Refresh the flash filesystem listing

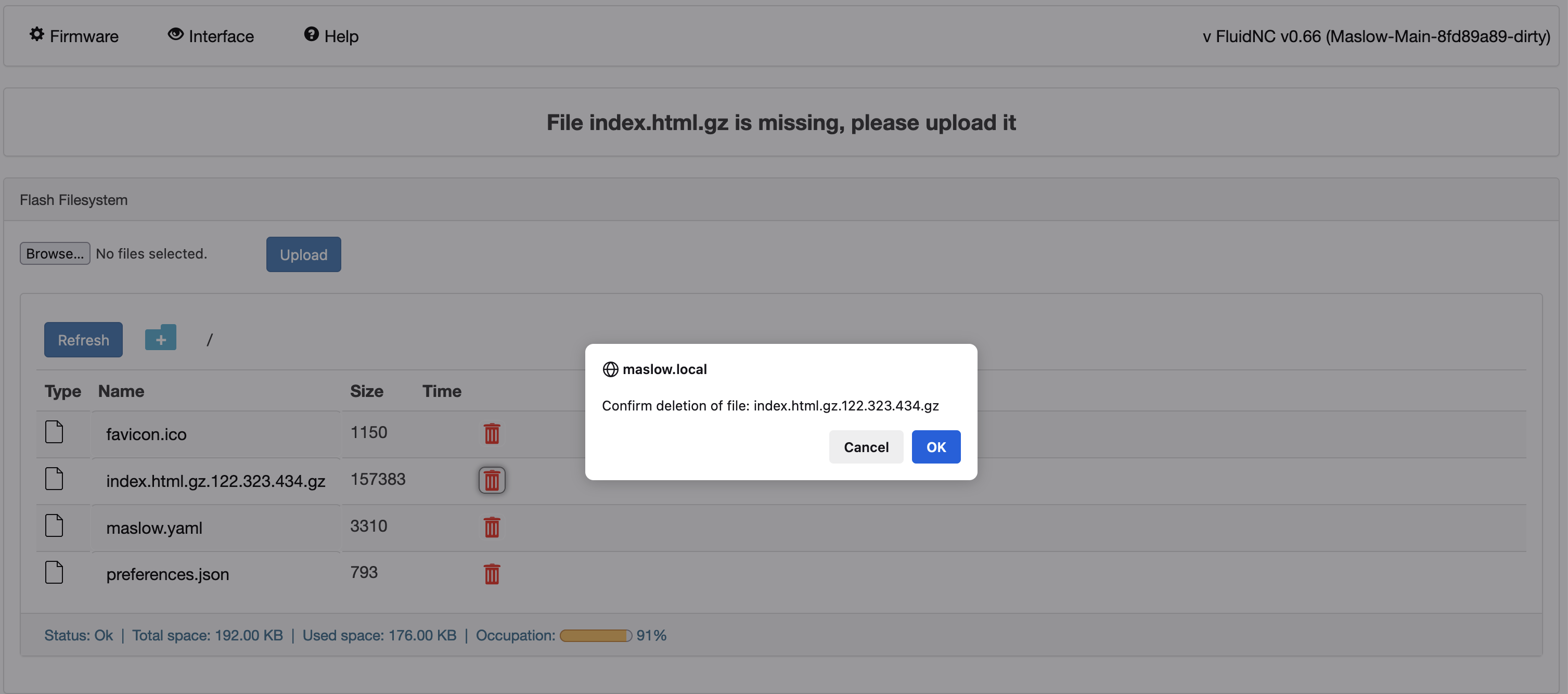[83, 340]
